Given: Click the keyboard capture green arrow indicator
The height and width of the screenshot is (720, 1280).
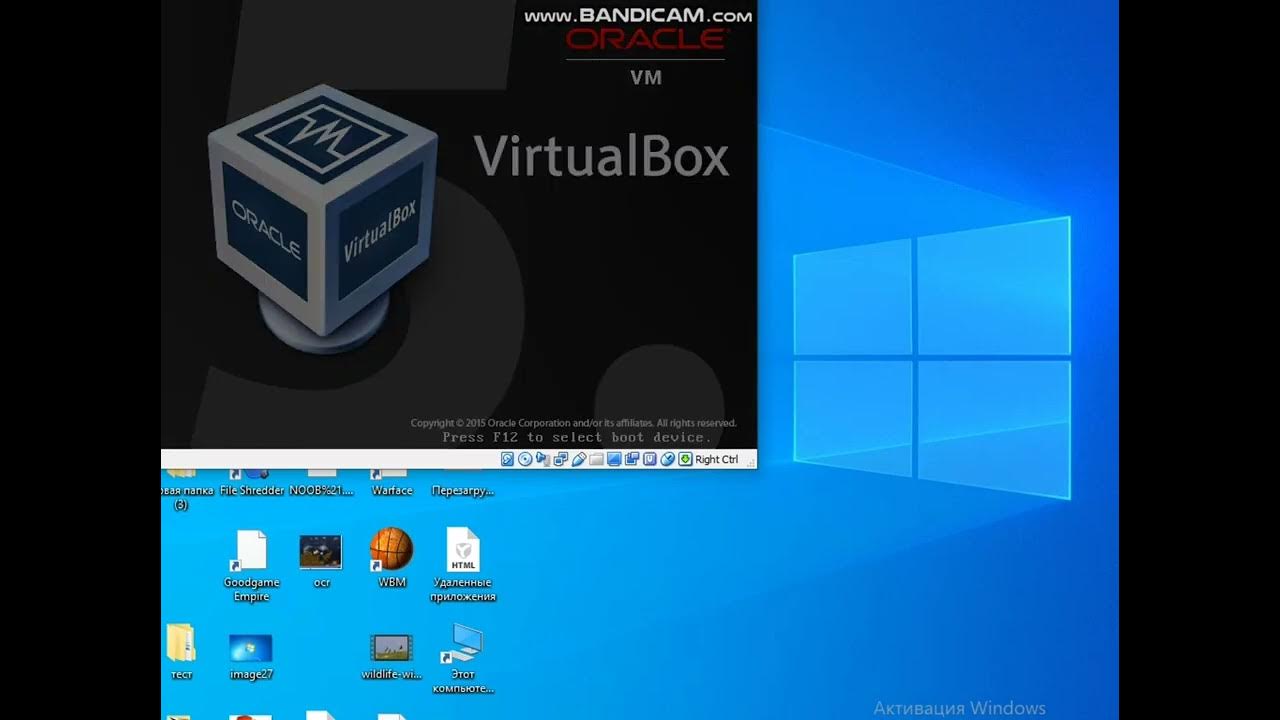Looking at the screenshot, I should point(685,459).
